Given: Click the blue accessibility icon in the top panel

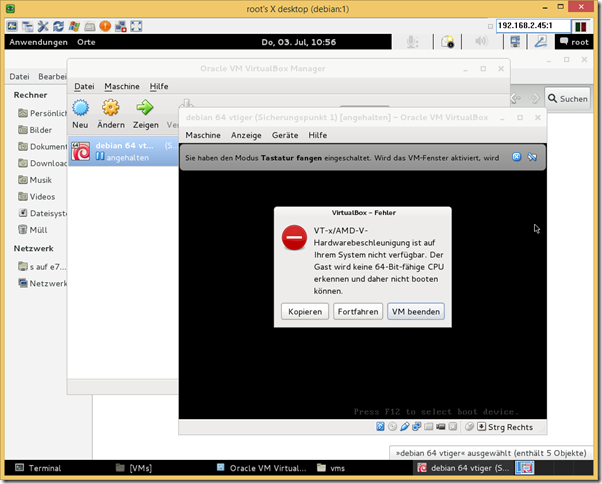Looking at the screenshot, I should (x=541, y=41).
